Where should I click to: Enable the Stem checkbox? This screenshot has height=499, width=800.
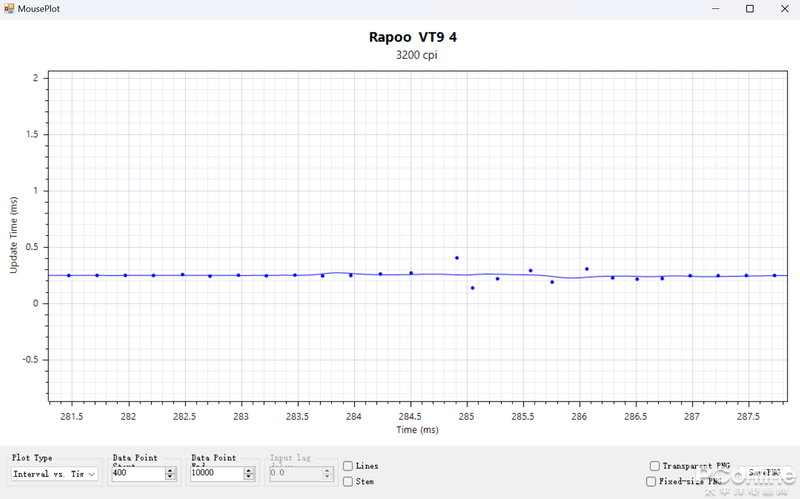pos(347,481)
